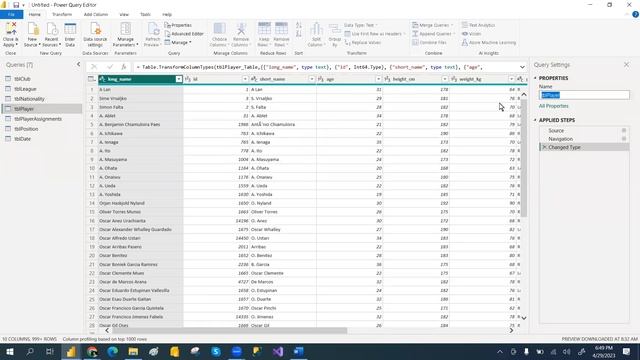640x360 pixels.
Task: Click the fx formula icon
Action: (x=123, y=67)
